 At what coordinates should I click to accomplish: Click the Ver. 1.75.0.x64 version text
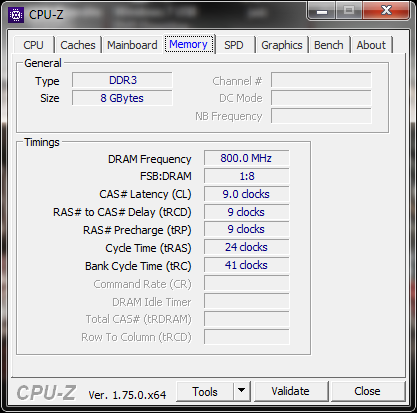(x=127, y=395)
